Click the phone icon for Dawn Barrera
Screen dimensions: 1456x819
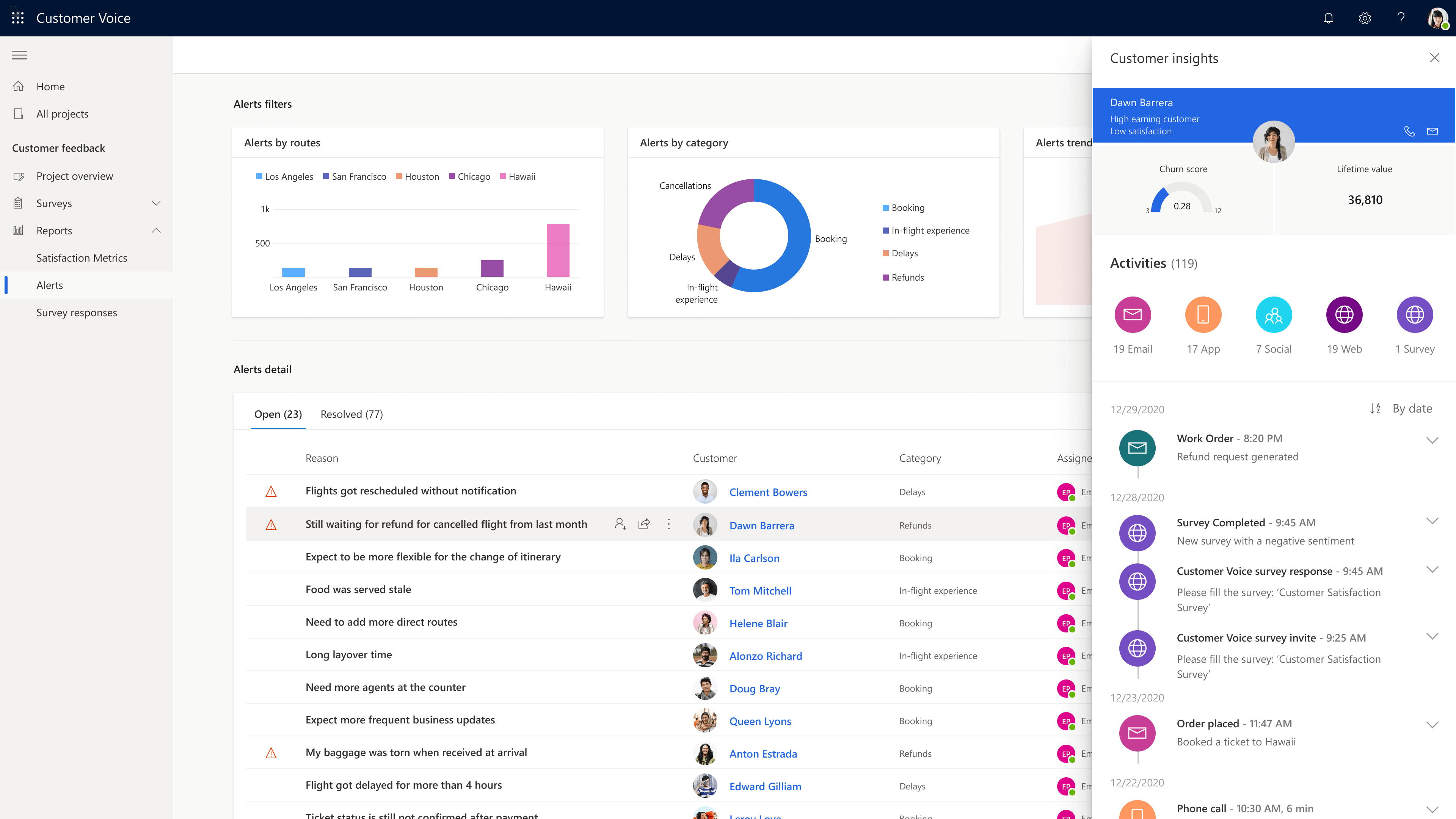(x=1409, y=131)
